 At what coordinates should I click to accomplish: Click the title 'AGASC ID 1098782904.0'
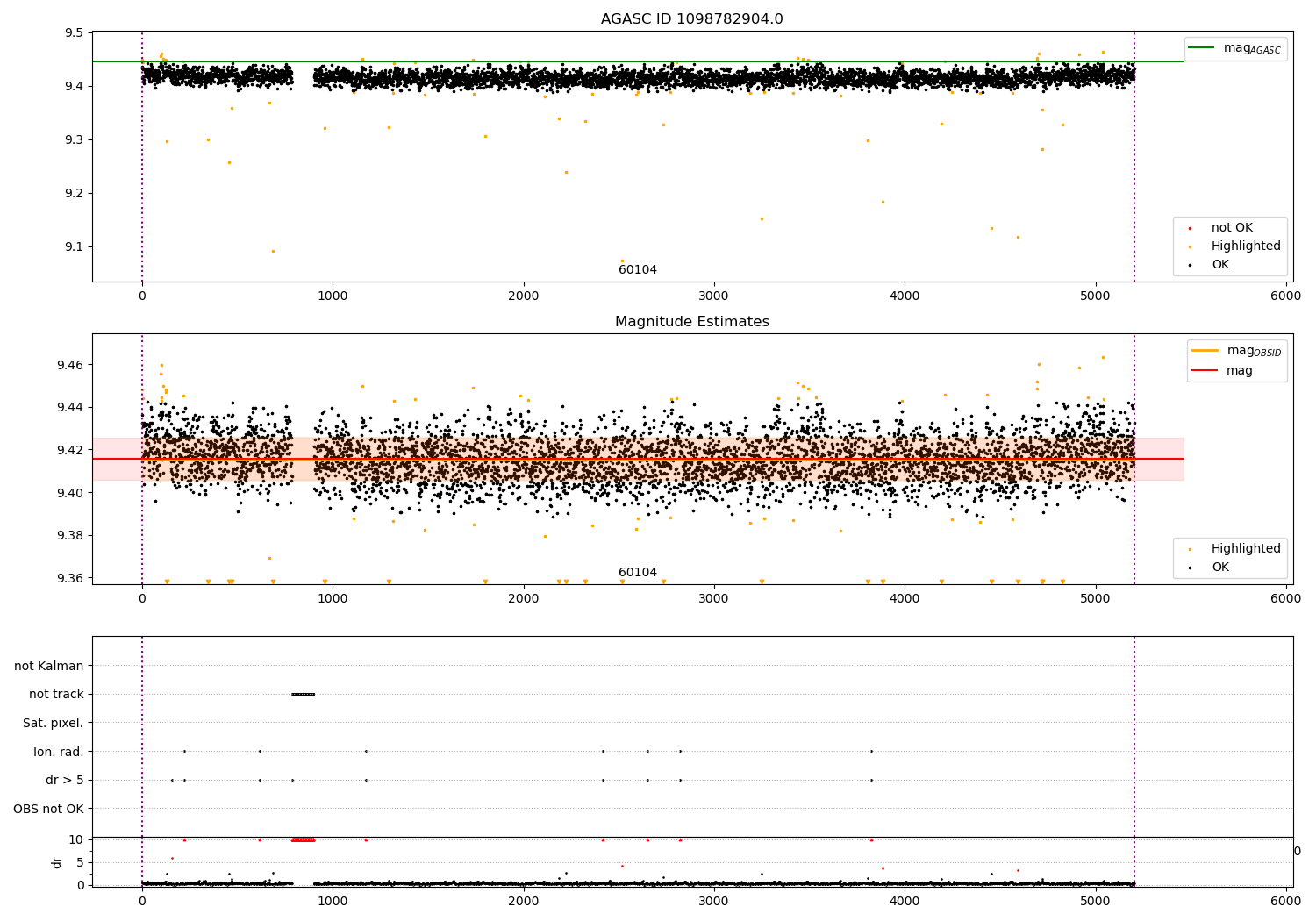691,19
